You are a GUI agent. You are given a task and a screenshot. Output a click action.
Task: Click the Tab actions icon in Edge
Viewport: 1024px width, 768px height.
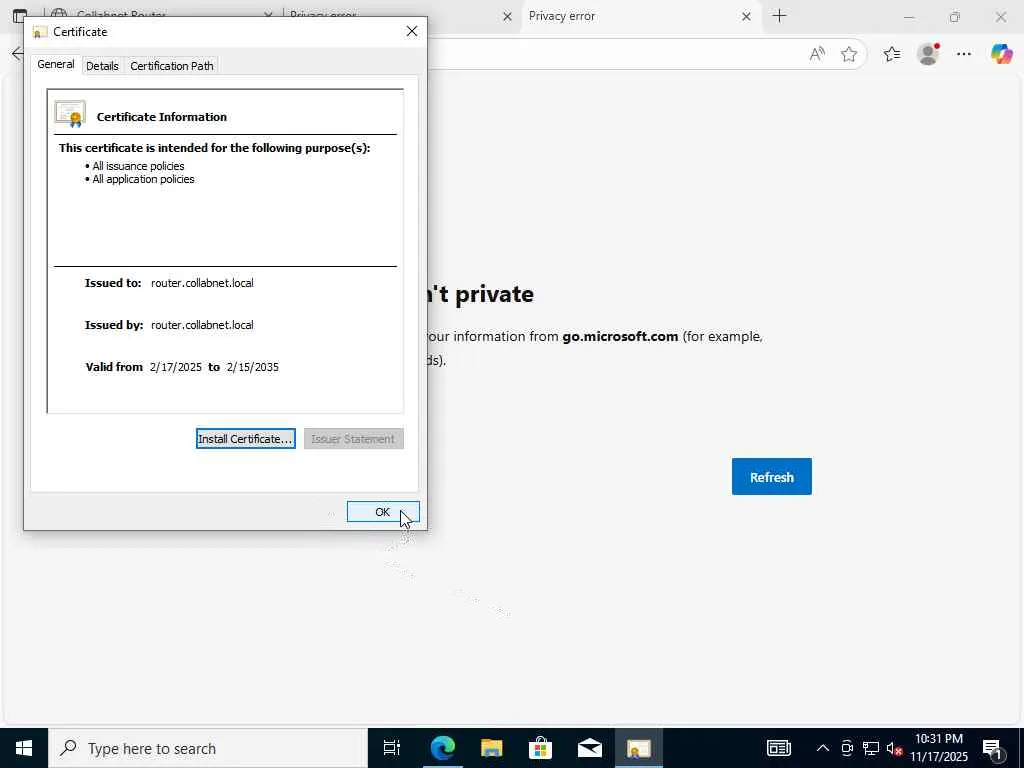[20, 16]
